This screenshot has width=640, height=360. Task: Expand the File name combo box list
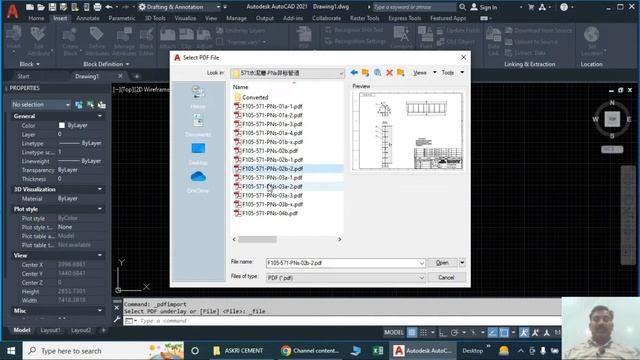point(422,263)
